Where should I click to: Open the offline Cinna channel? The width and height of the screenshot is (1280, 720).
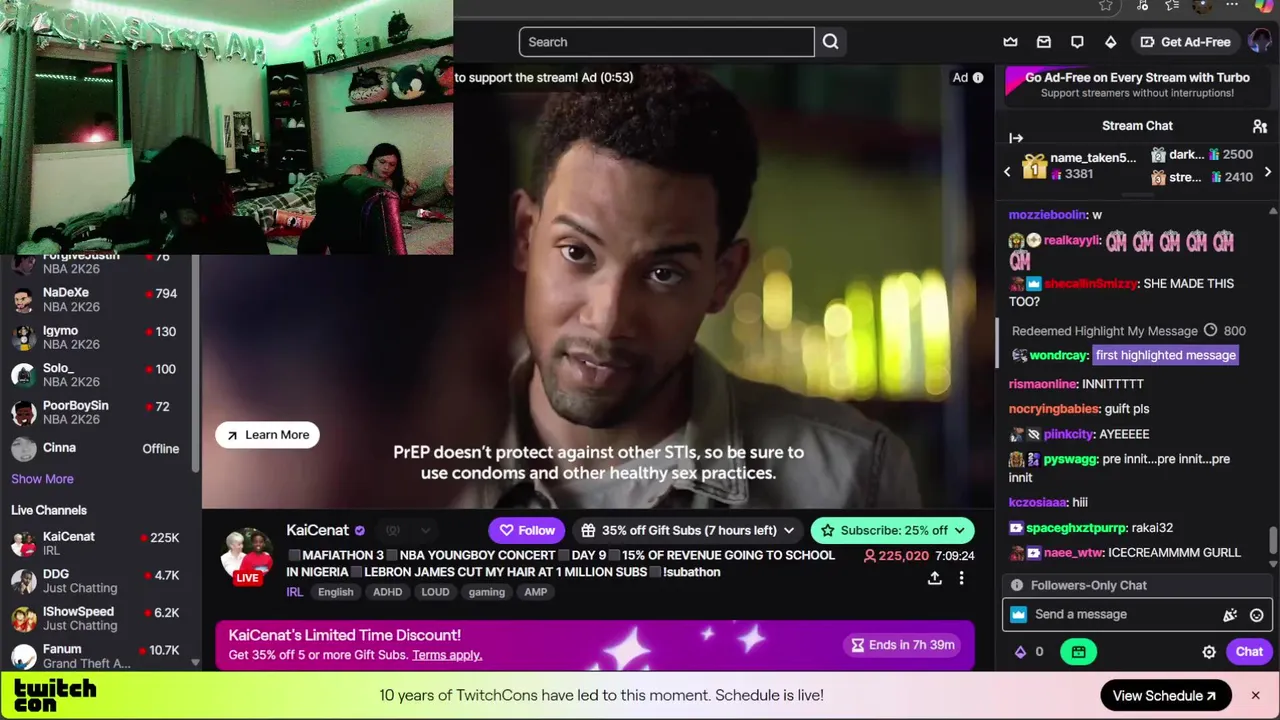[97, 448]
